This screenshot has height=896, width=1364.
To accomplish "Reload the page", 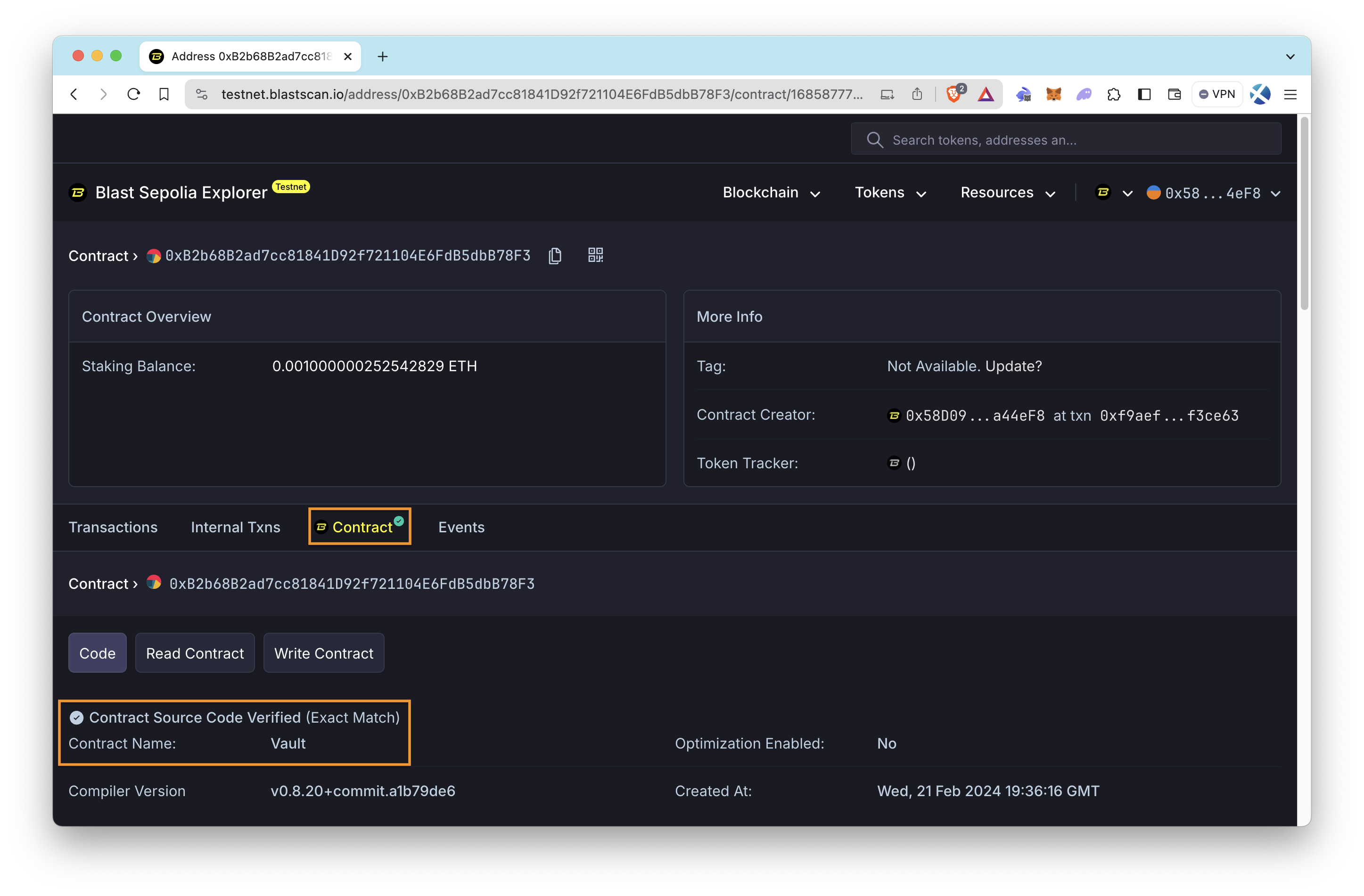I will (133, 94).
